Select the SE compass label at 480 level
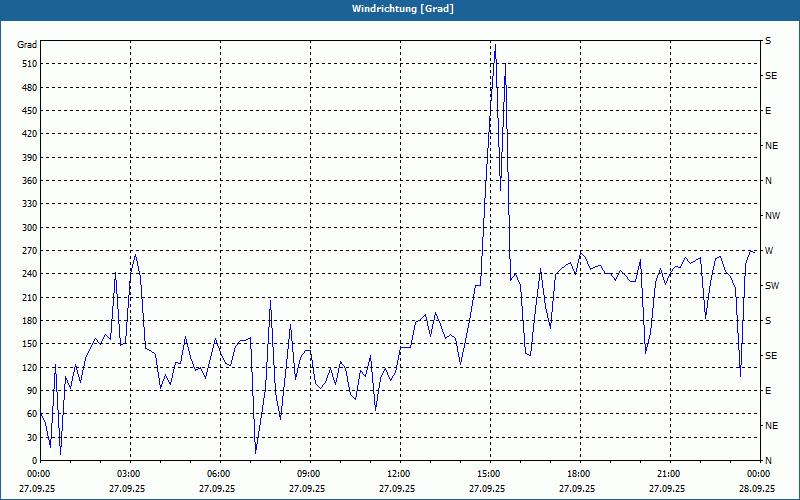 [771, 76]
